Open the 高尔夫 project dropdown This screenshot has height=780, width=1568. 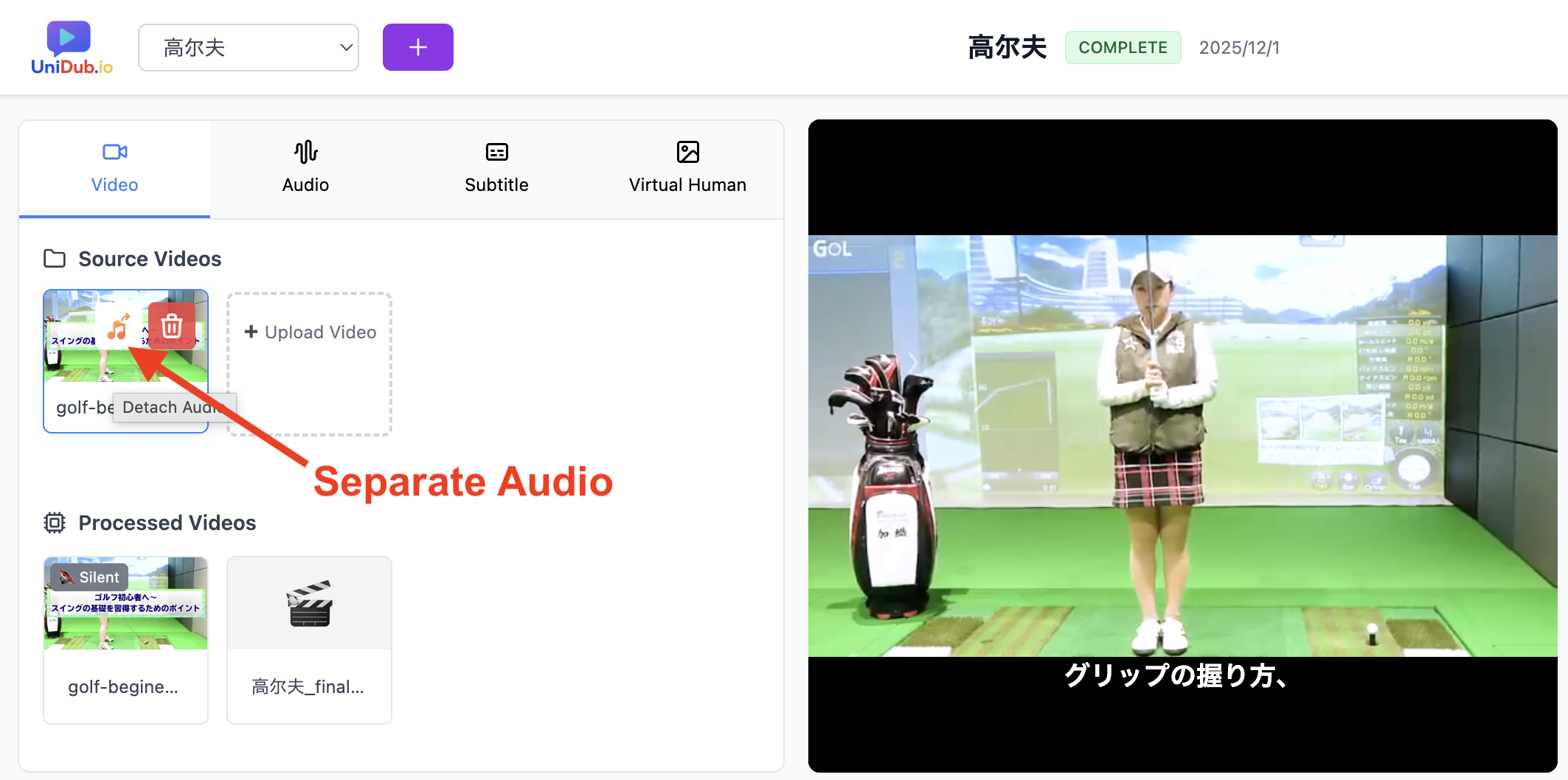coord(249,46)
